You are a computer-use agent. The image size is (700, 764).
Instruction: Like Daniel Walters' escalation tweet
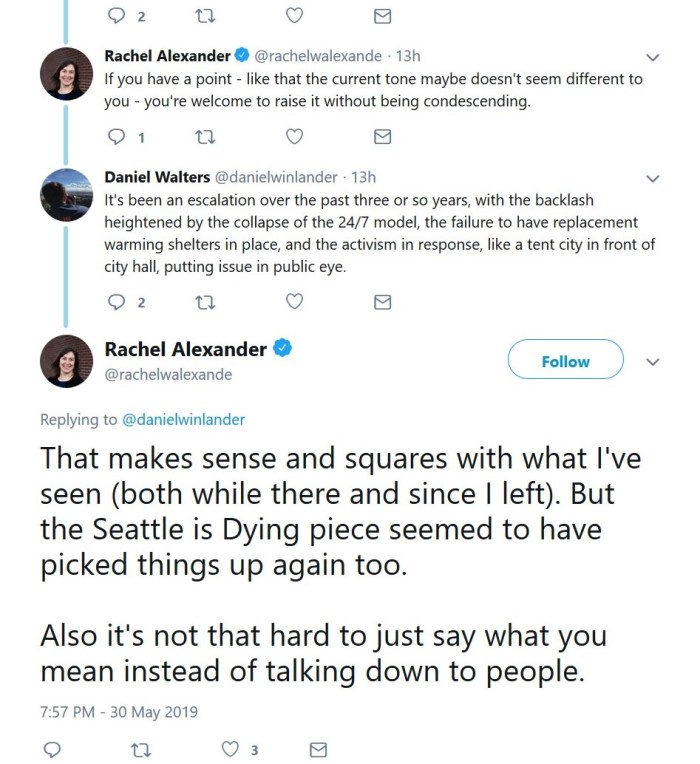click(x=294, y=302)
